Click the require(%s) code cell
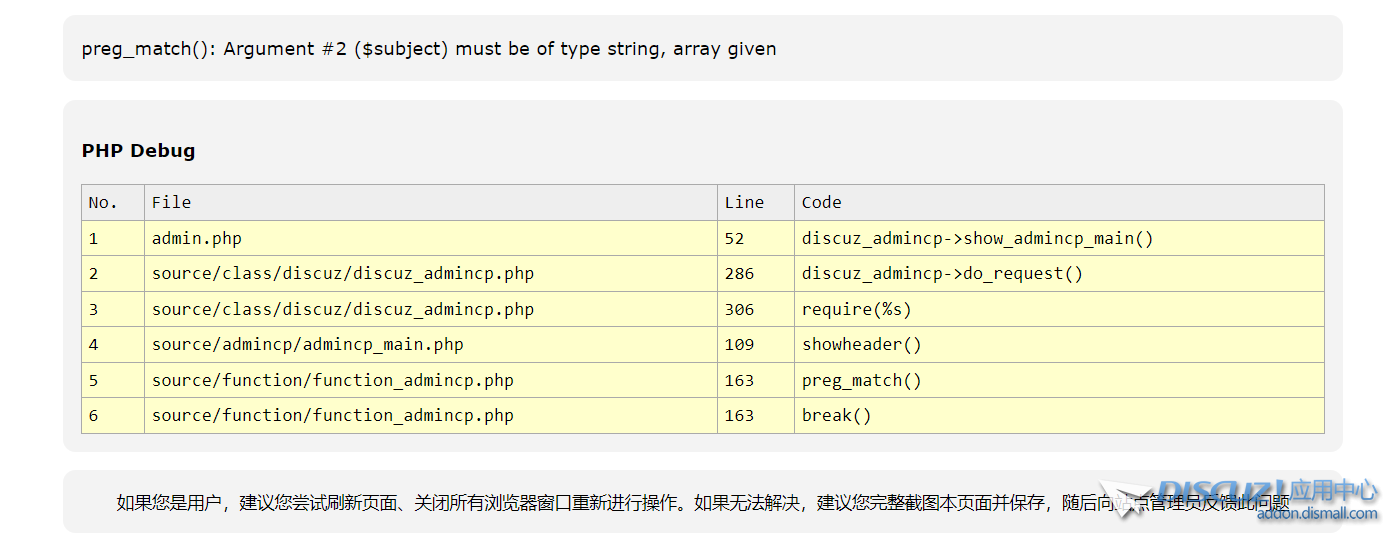Viewport: 1396px width, 539px height. (x=856, y=309)
